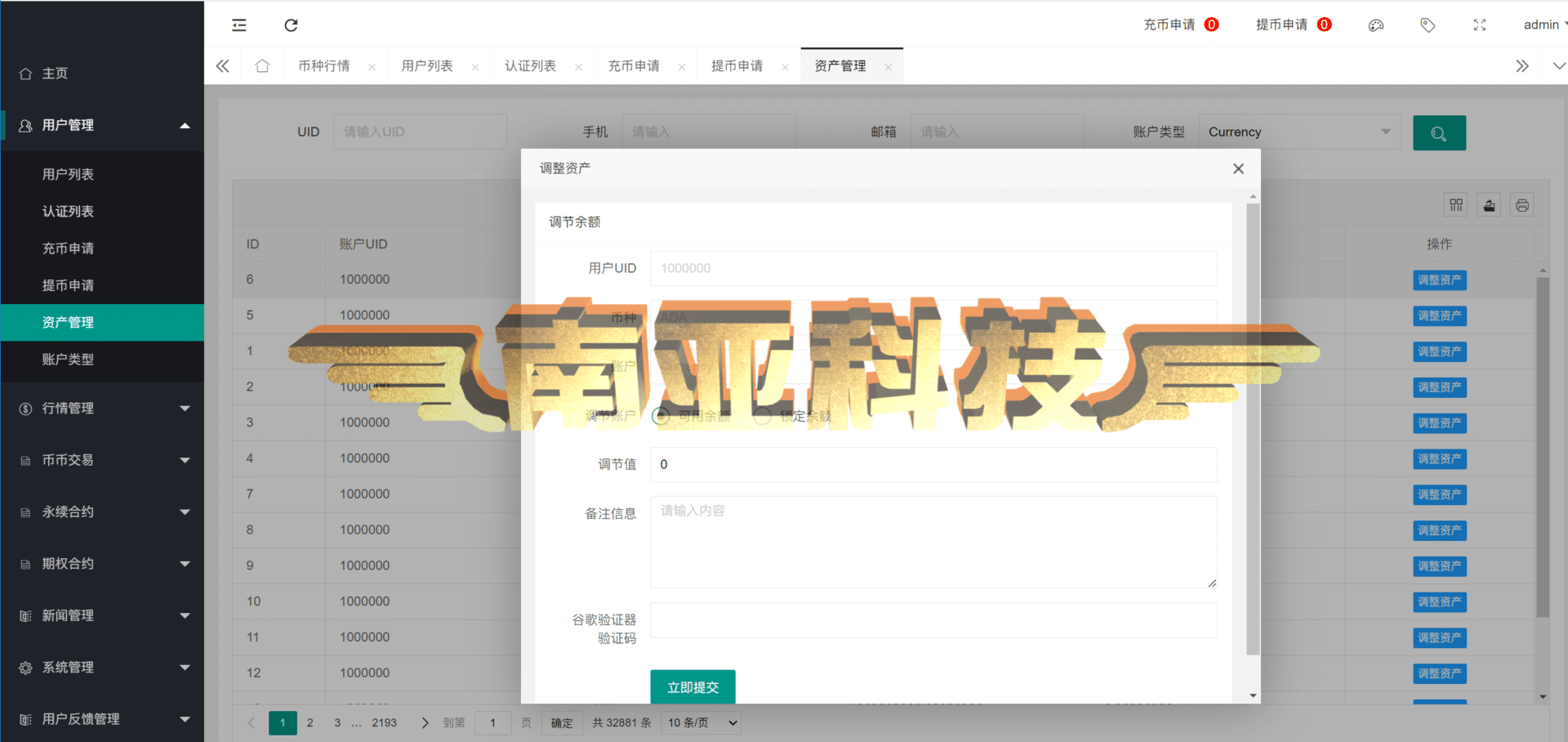1568x742 pixels.
Task: Expand the 永续合约 sidebar menu
Action: [x=102, y=512]
